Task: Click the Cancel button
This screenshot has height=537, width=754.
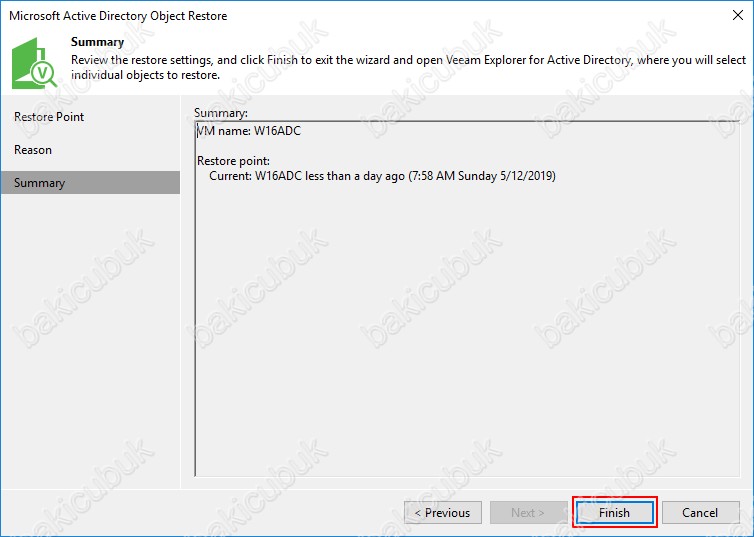Action: click(x=700, y=512)
